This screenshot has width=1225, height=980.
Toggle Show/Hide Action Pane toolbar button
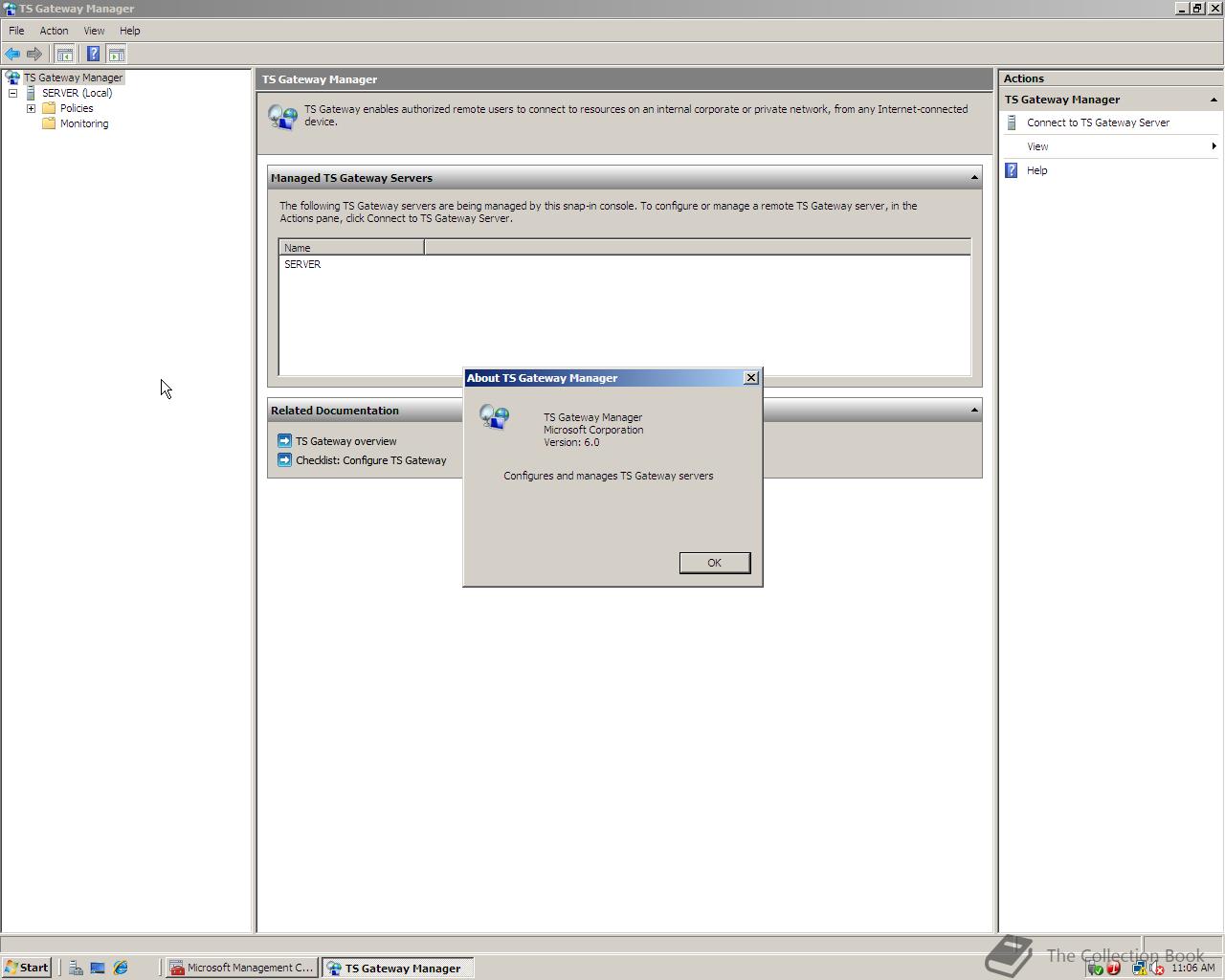(116, 55)
